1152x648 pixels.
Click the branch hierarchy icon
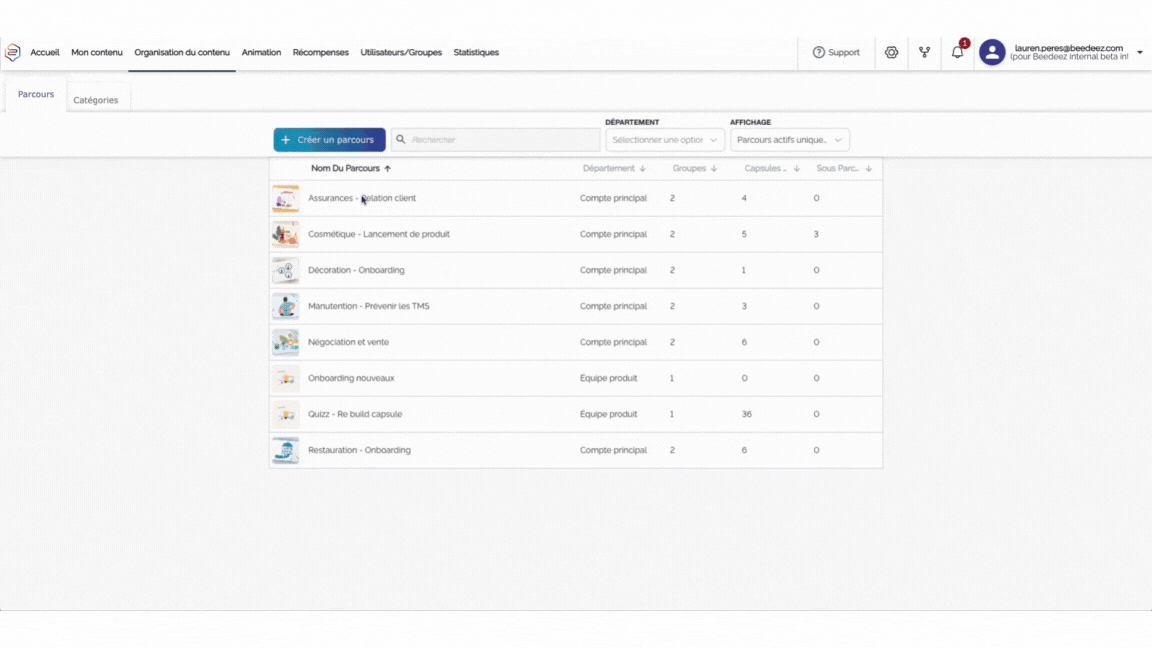pyautogui.click(x=924, y=53)
